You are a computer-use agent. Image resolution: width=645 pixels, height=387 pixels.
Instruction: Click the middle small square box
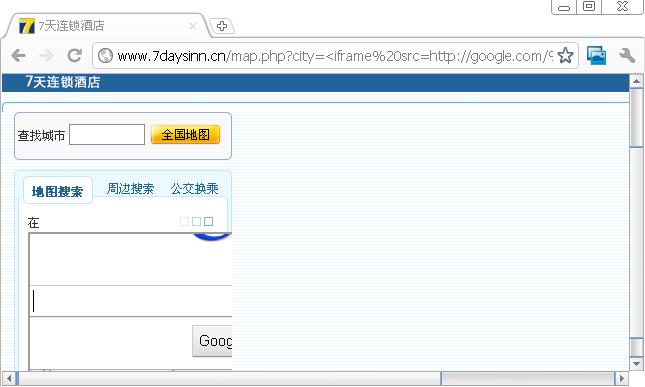tap(197, 221)
